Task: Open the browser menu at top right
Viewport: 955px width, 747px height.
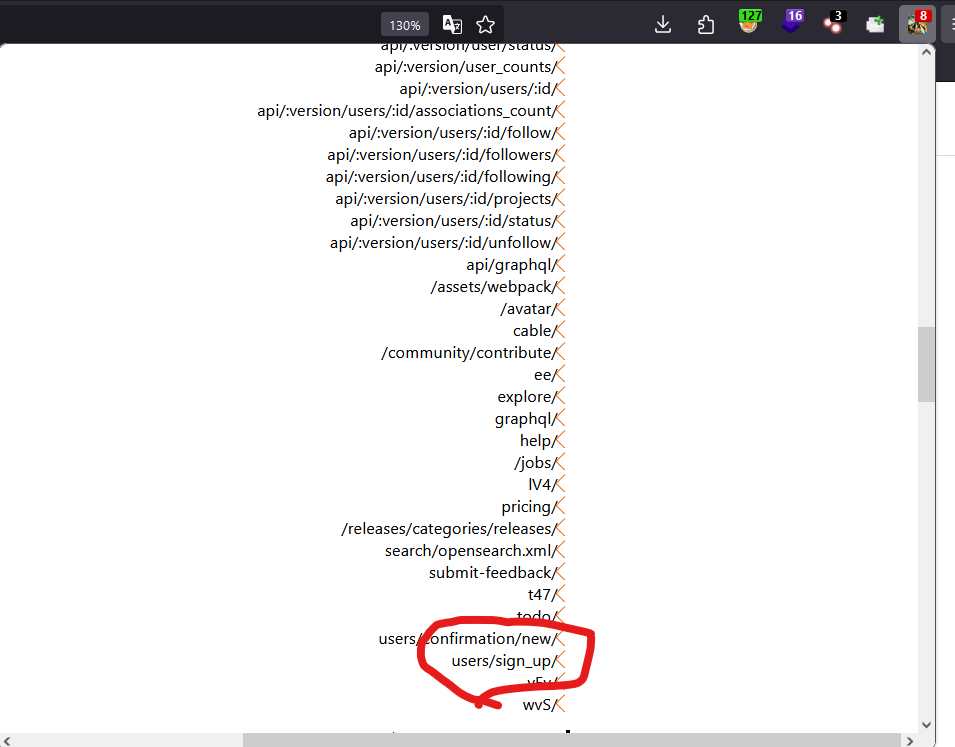Action: point(950,23)
